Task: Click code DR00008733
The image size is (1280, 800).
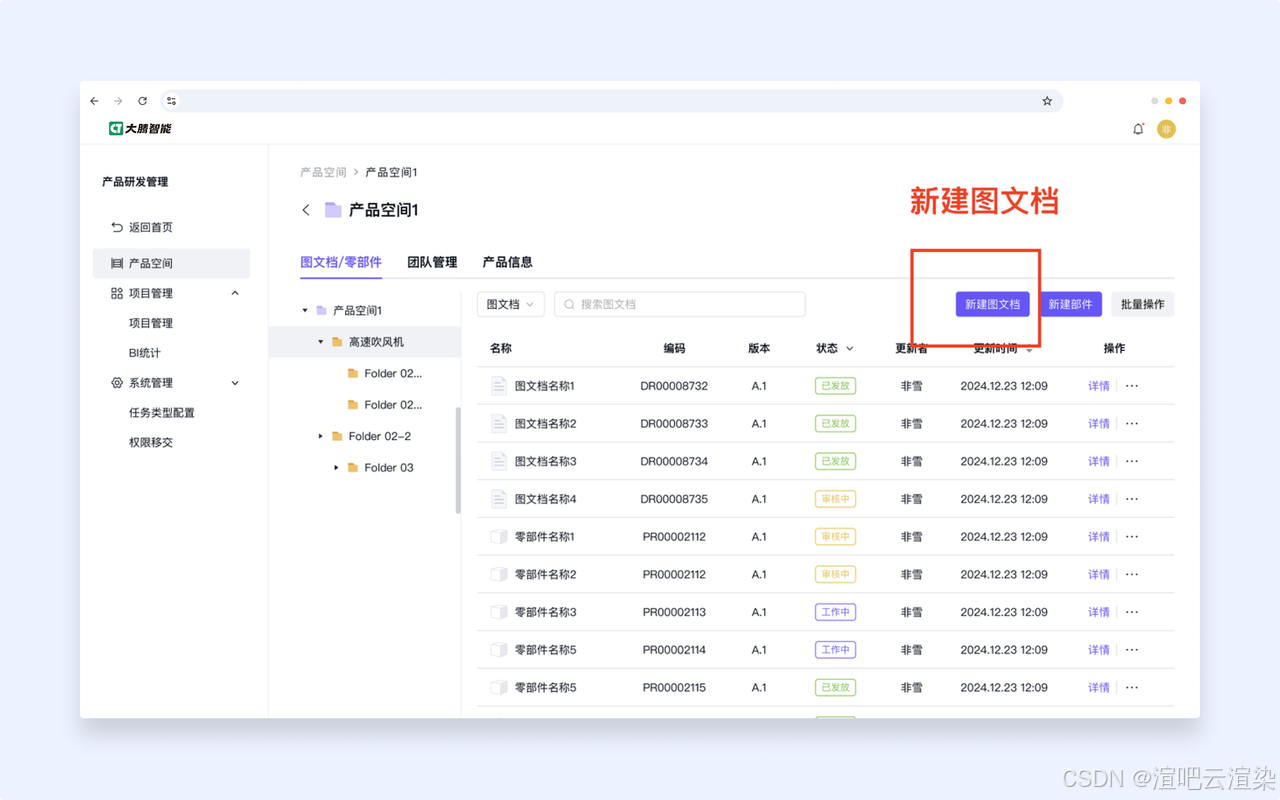Action: click(674, 424)
